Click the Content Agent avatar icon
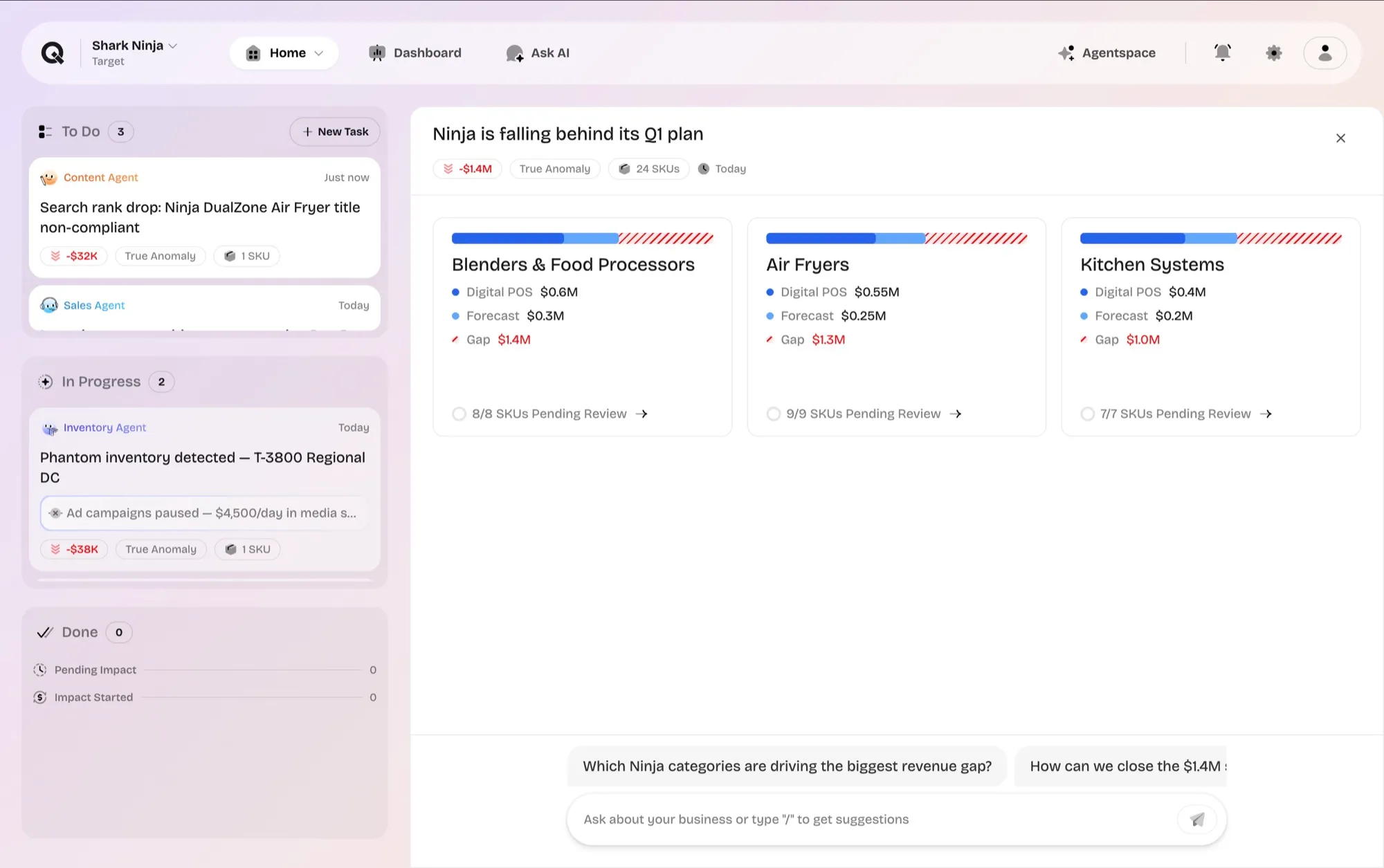1384x868 pixels. (48, 178)
